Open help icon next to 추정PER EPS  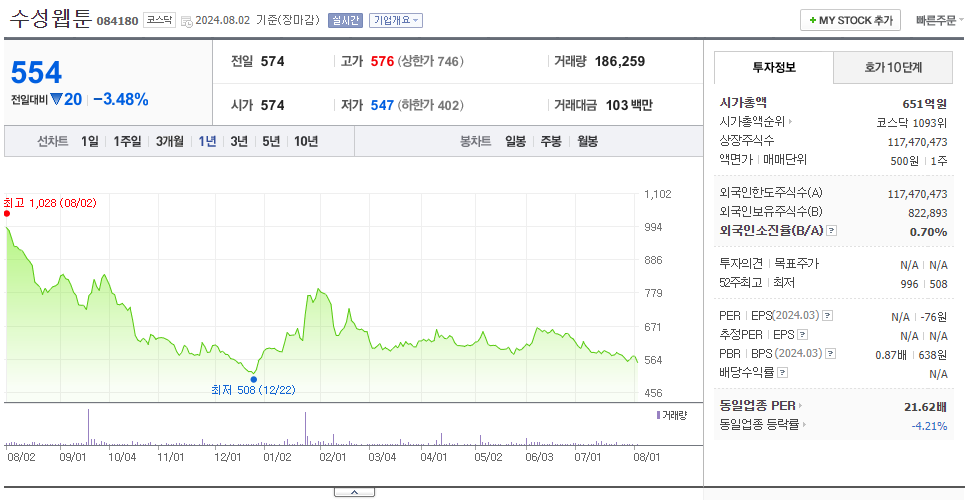(x=802, y=335)
